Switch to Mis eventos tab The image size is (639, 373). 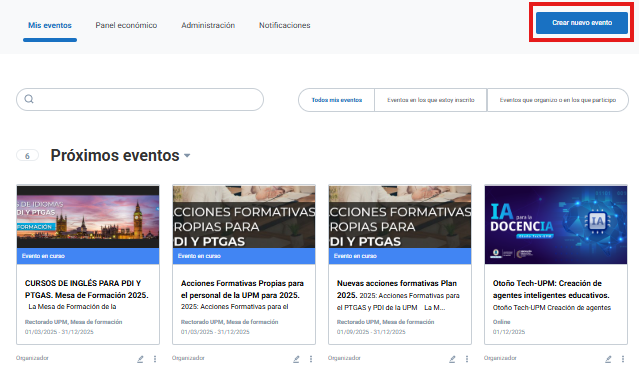pyautogui.click(x=50, y=25)
